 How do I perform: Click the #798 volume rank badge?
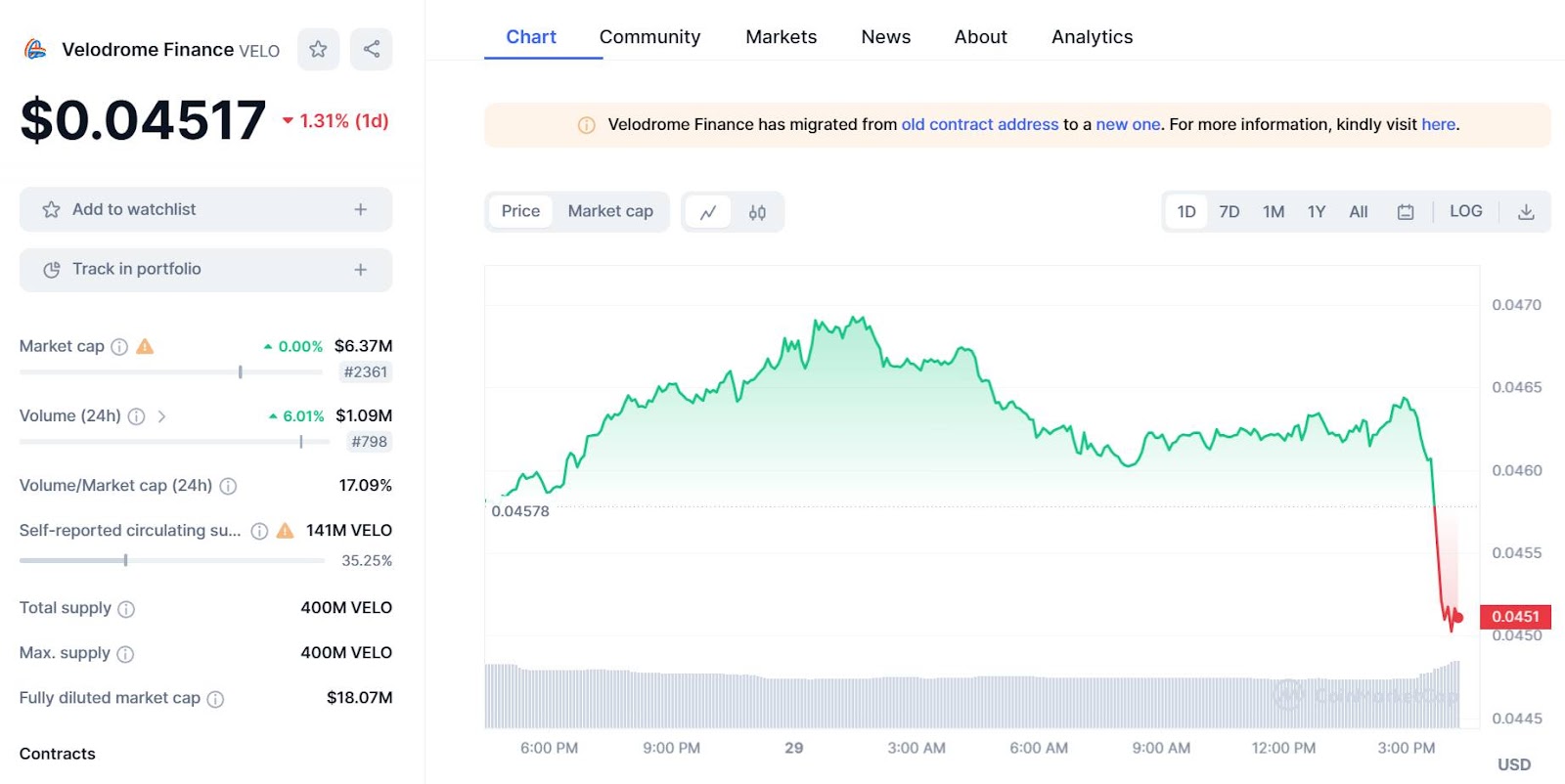pyautogui.click(x=369, y=442)
